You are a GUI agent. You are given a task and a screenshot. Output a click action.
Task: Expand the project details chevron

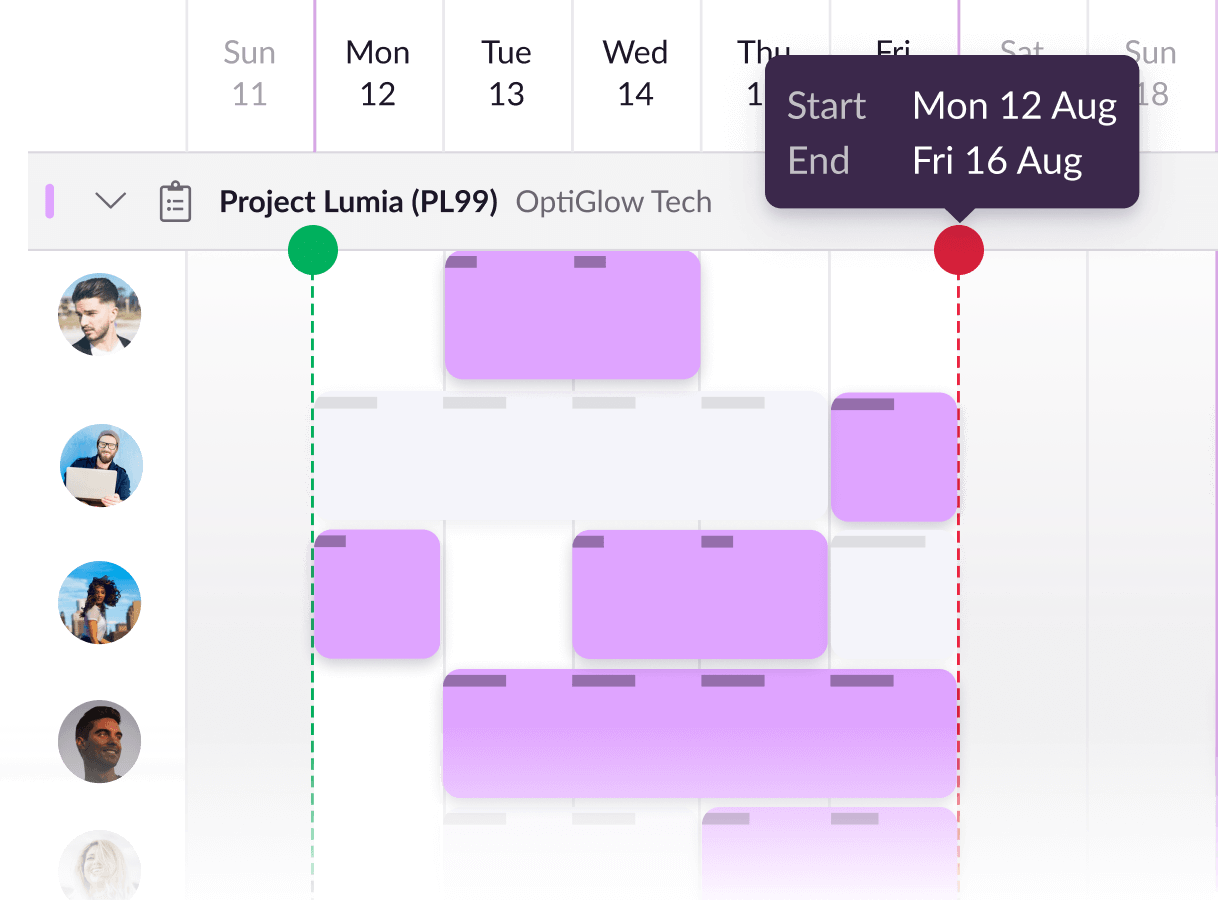110,200
